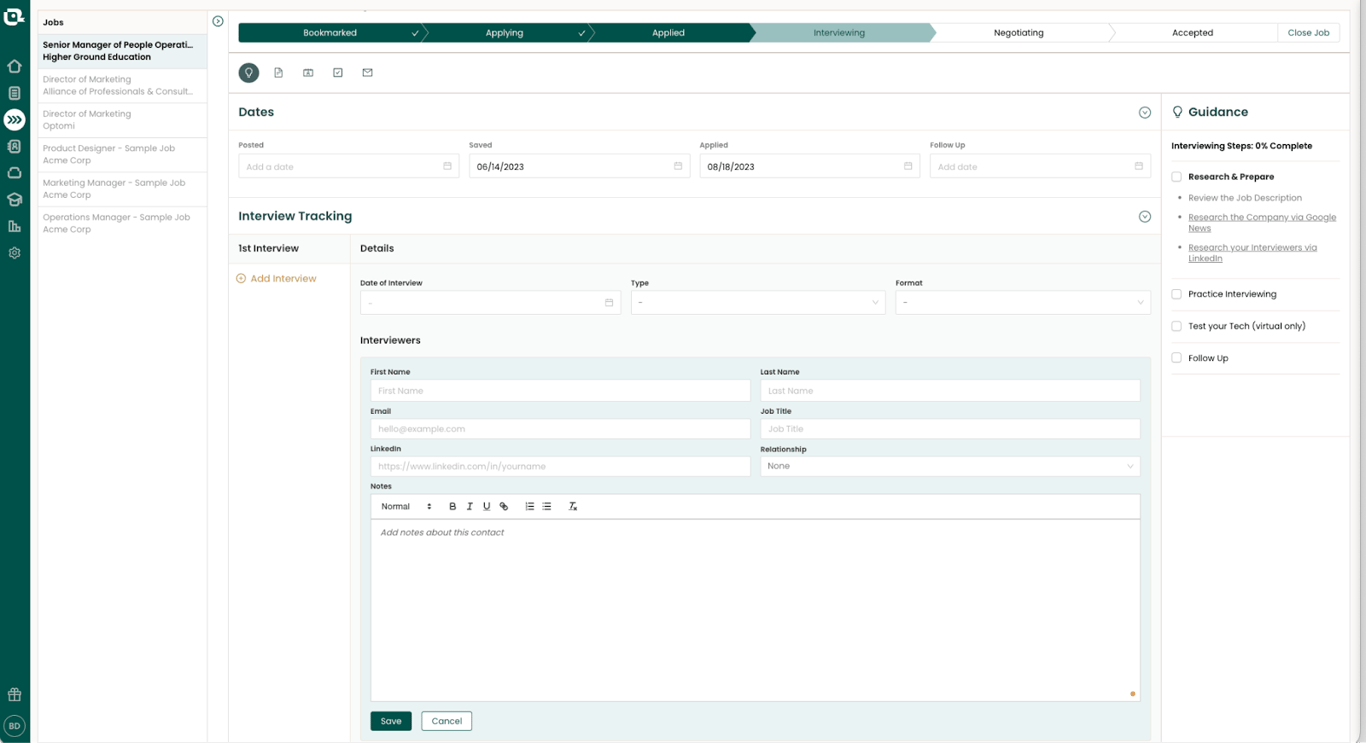Save the interviewer details
1366x743 pixels.
[x=391, y=721]
